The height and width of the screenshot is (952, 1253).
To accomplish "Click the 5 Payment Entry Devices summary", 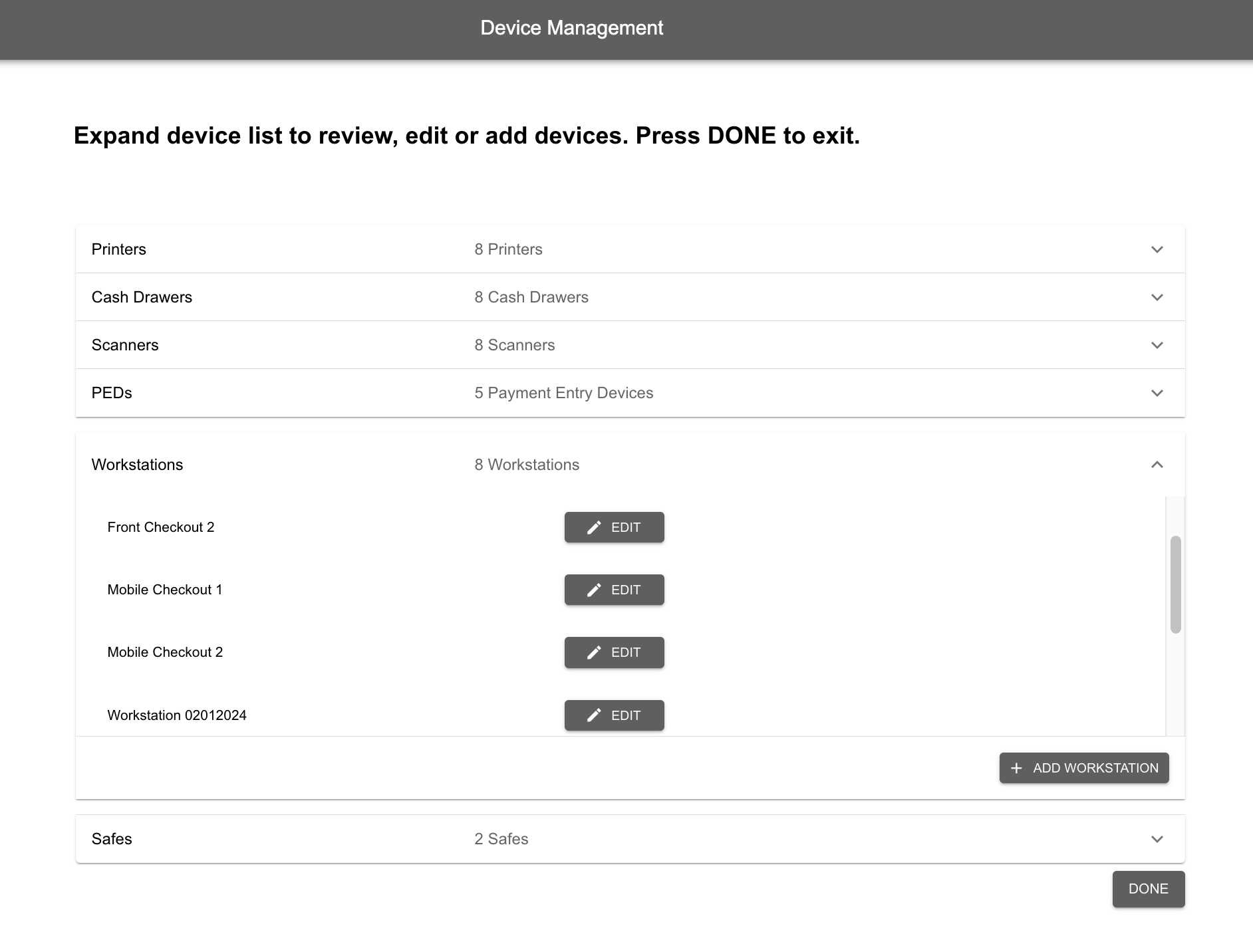I will tap(564, 393).
